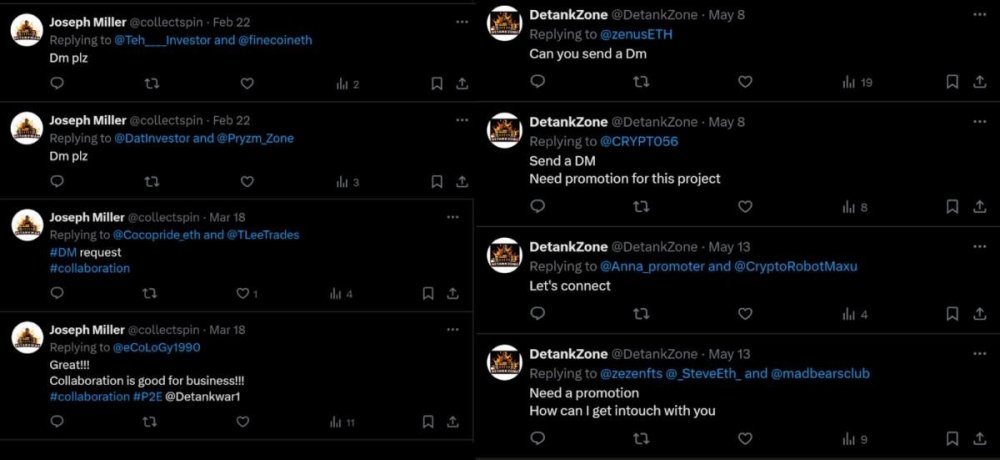Screen dimensions: 1000x460
Task: Open more options on "Can you send a Dm" tweet
Action: (977, 15)
